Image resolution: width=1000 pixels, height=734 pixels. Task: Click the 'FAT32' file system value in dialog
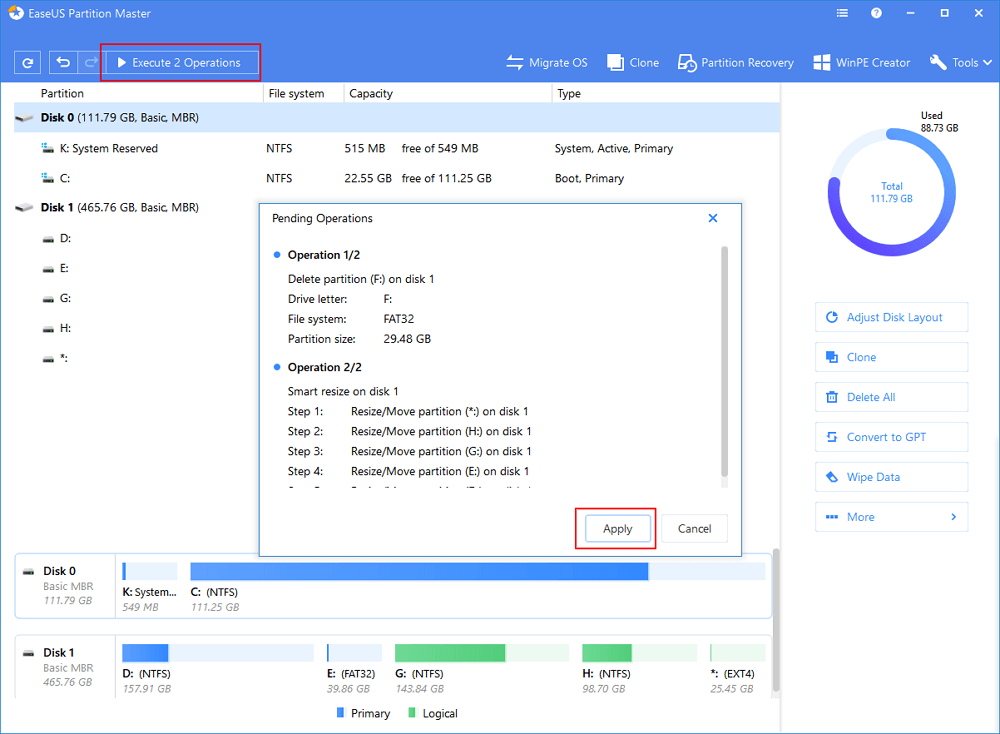399,319
